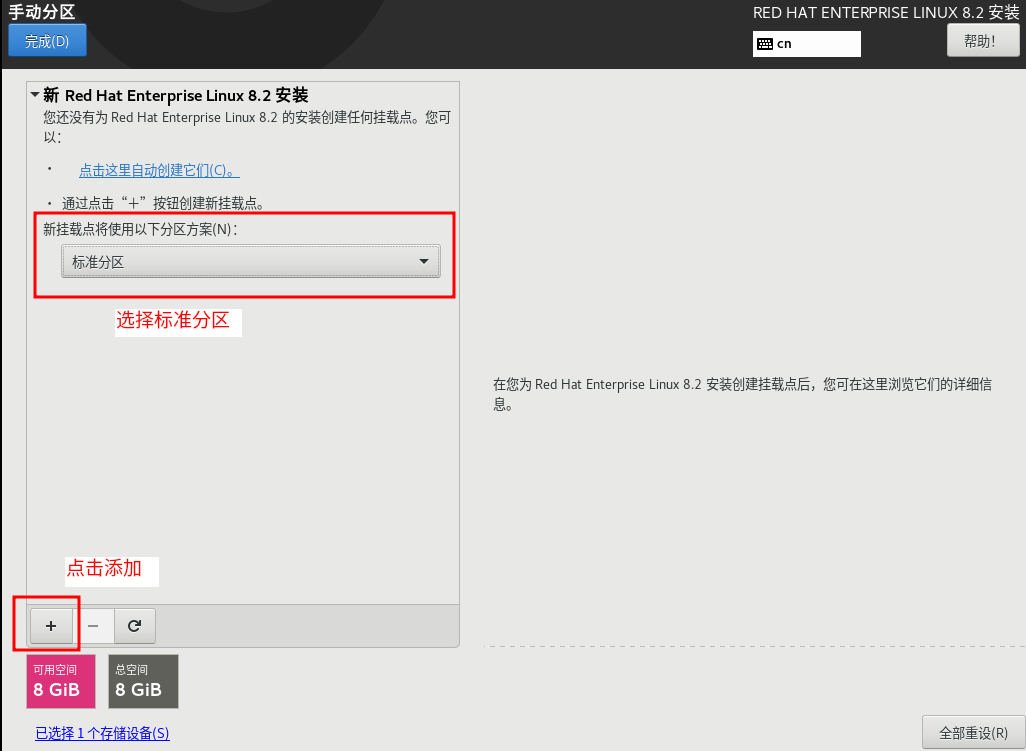The width and height of the screenshot is (1026, 751).
Task: Open the 标准分区 partition scheme dropdown
Action: (251, 262)
